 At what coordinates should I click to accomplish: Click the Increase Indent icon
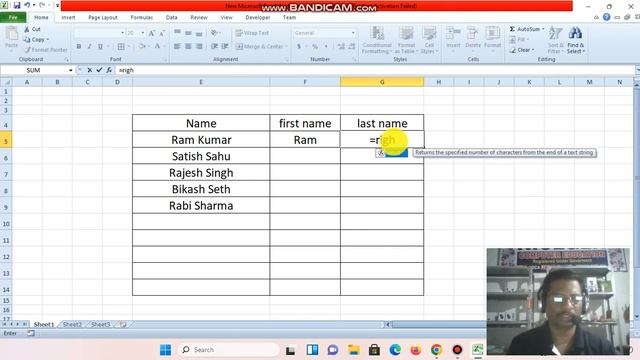point(224,47)
